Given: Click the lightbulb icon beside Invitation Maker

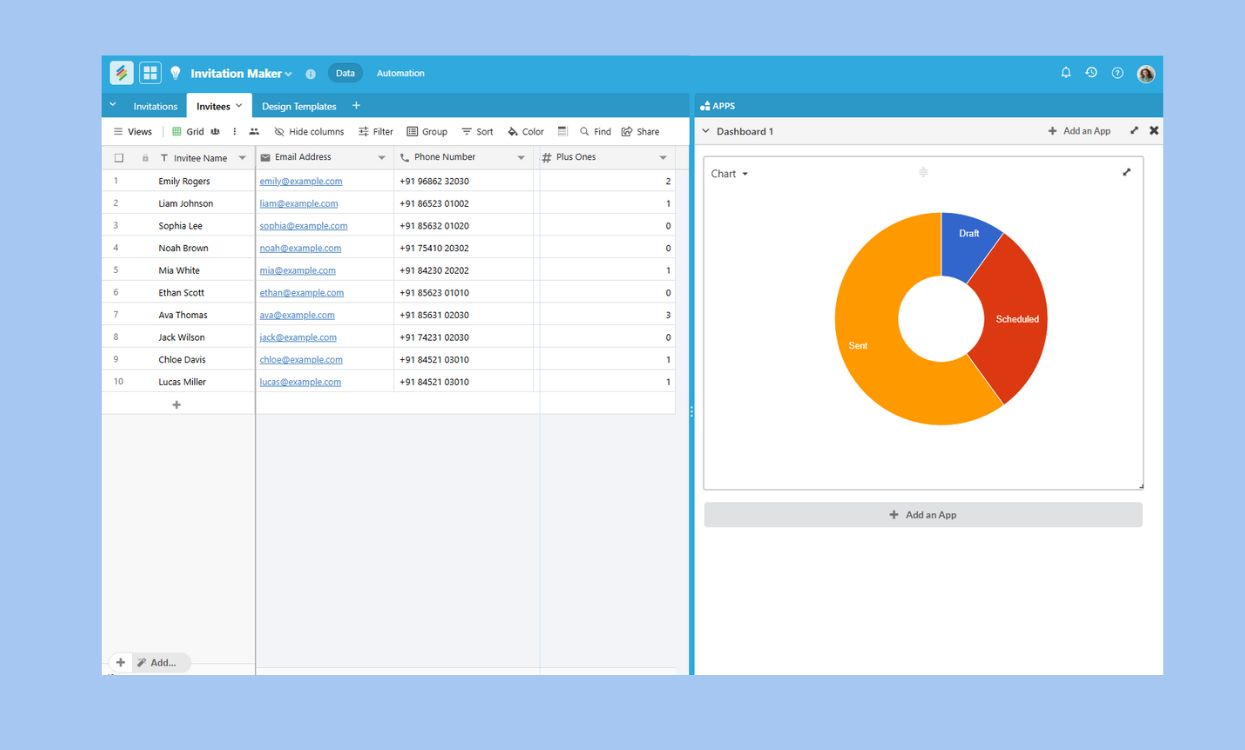Looking at the screenshot, I should [176, 73].
